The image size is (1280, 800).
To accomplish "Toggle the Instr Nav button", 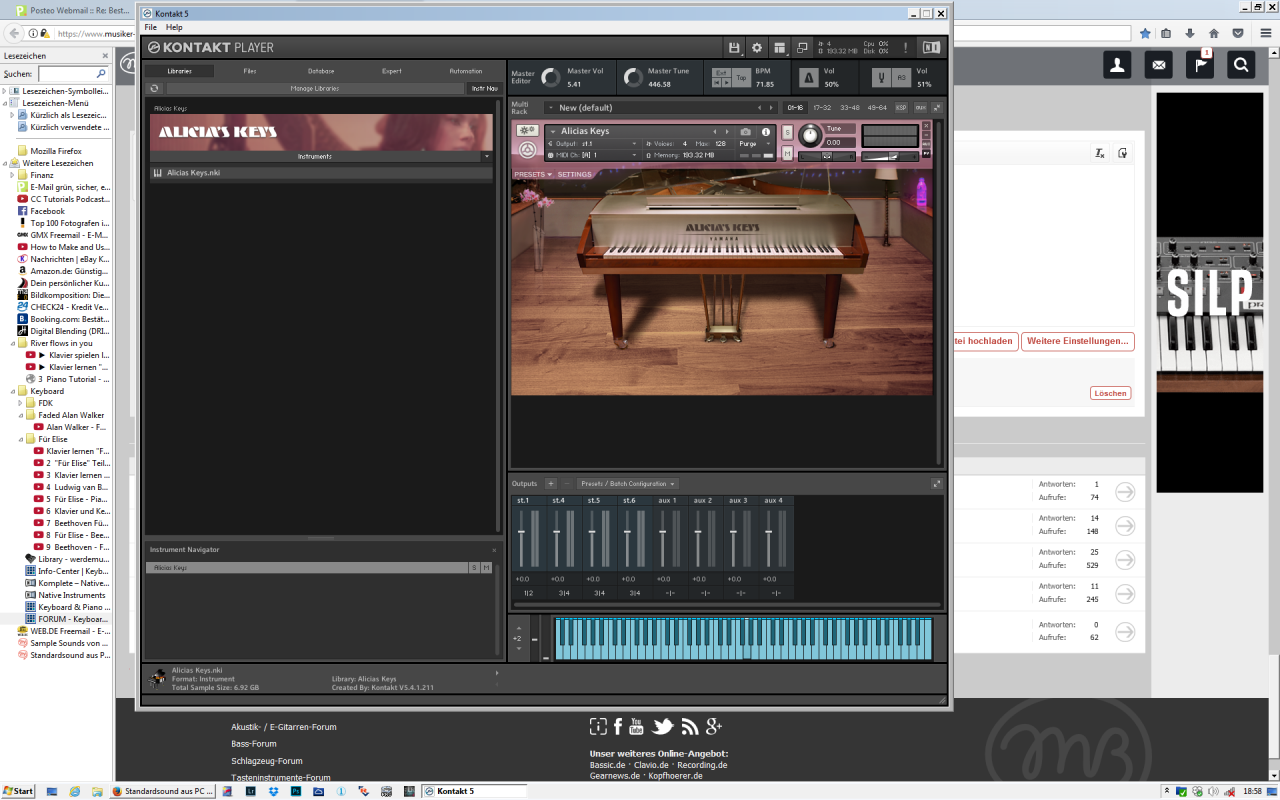I will [x=484, y=88].
